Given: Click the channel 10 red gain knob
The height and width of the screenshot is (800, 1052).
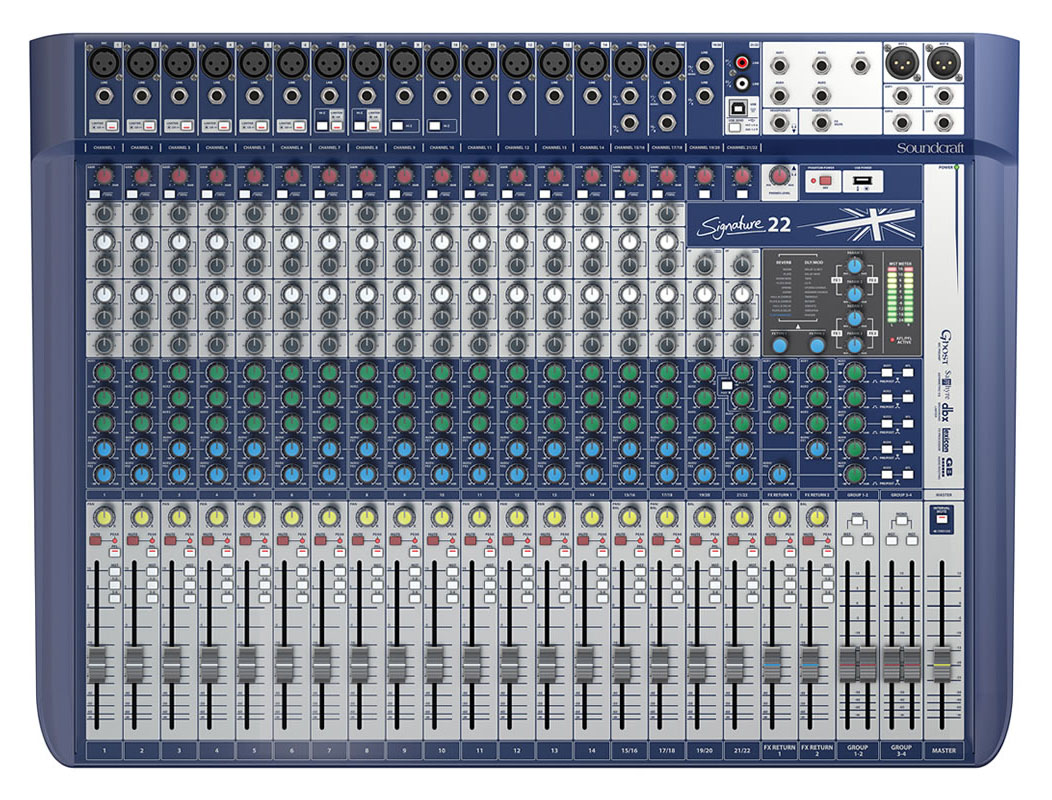Looking at the screenshot, I should 441,176.
